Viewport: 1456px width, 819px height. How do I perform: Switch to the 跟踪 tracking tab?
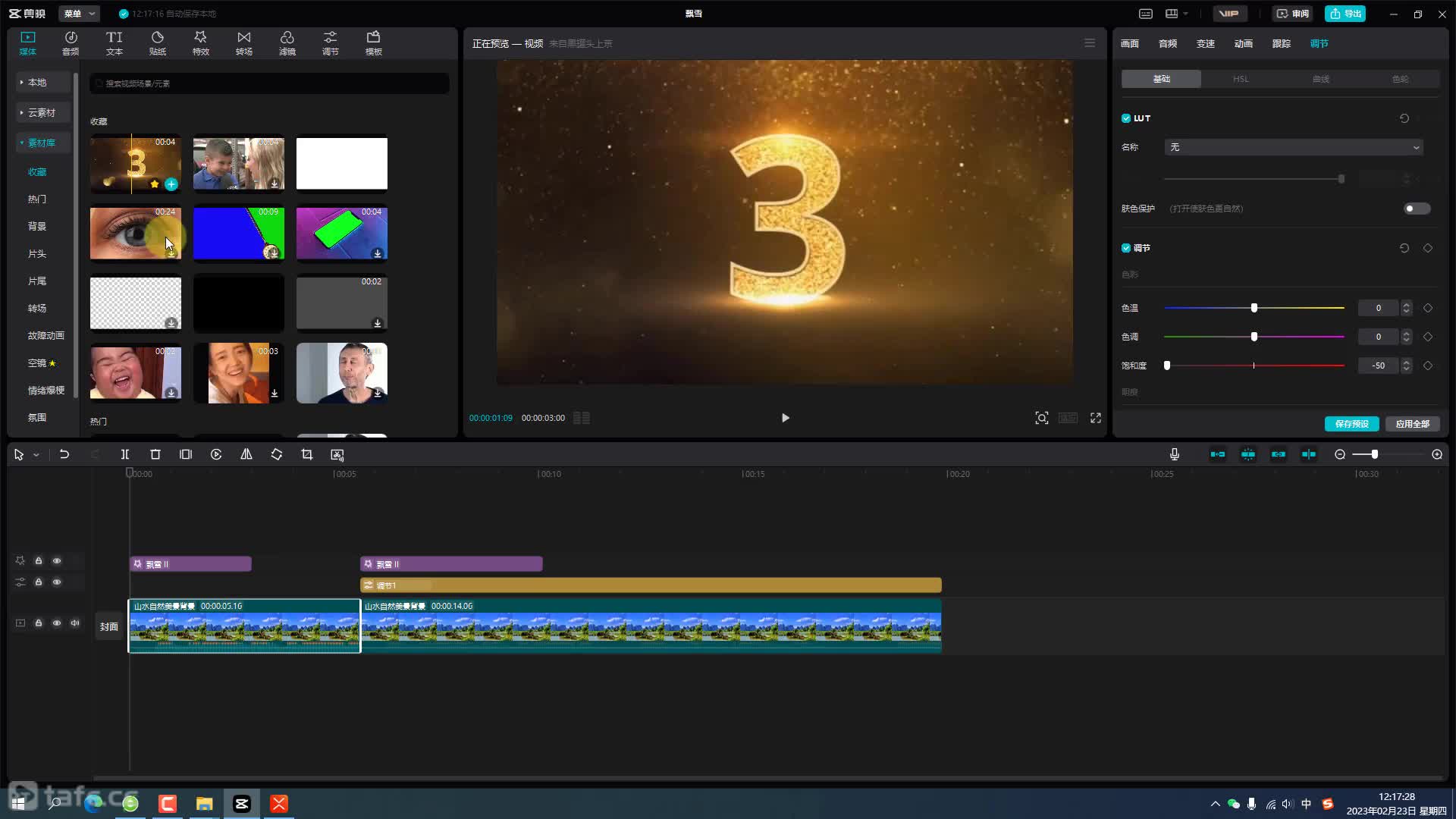(1282, 44)
